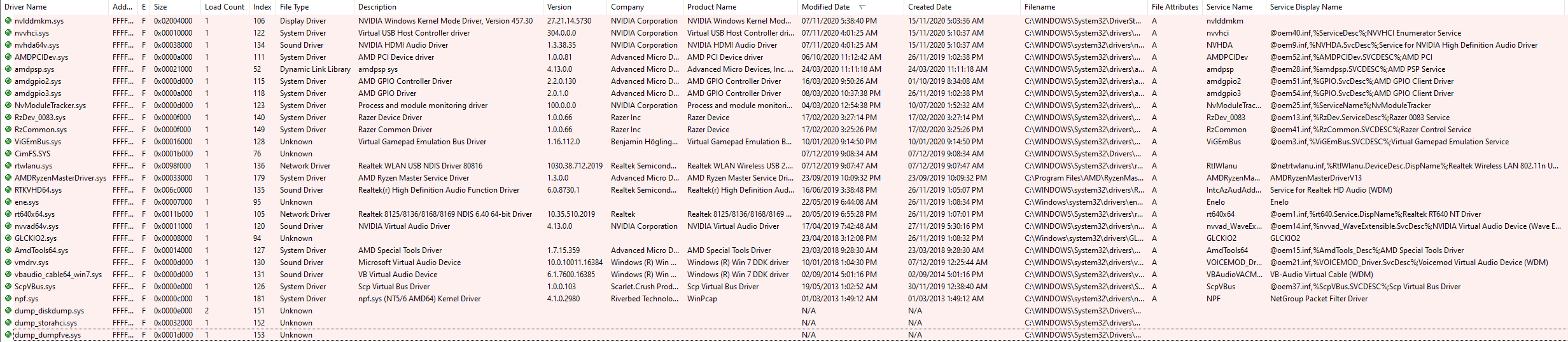Select the dump_diskdump.sys driver row
1568x342 pixels.
(x=784, y=310)
